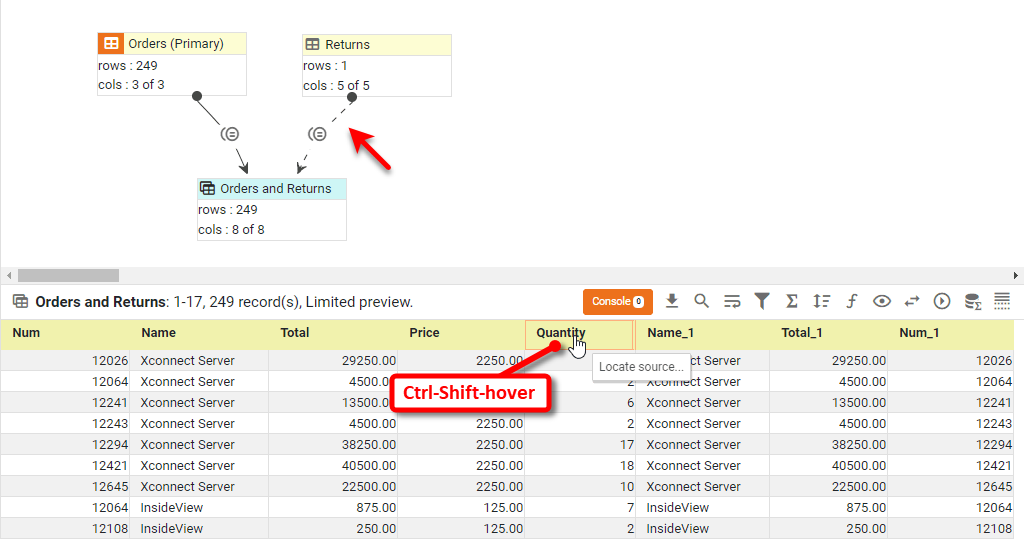Select the Orders and Returns node
Image resolution: width=1024 pixels, height=539 pixels.
(x=272, y=189)
